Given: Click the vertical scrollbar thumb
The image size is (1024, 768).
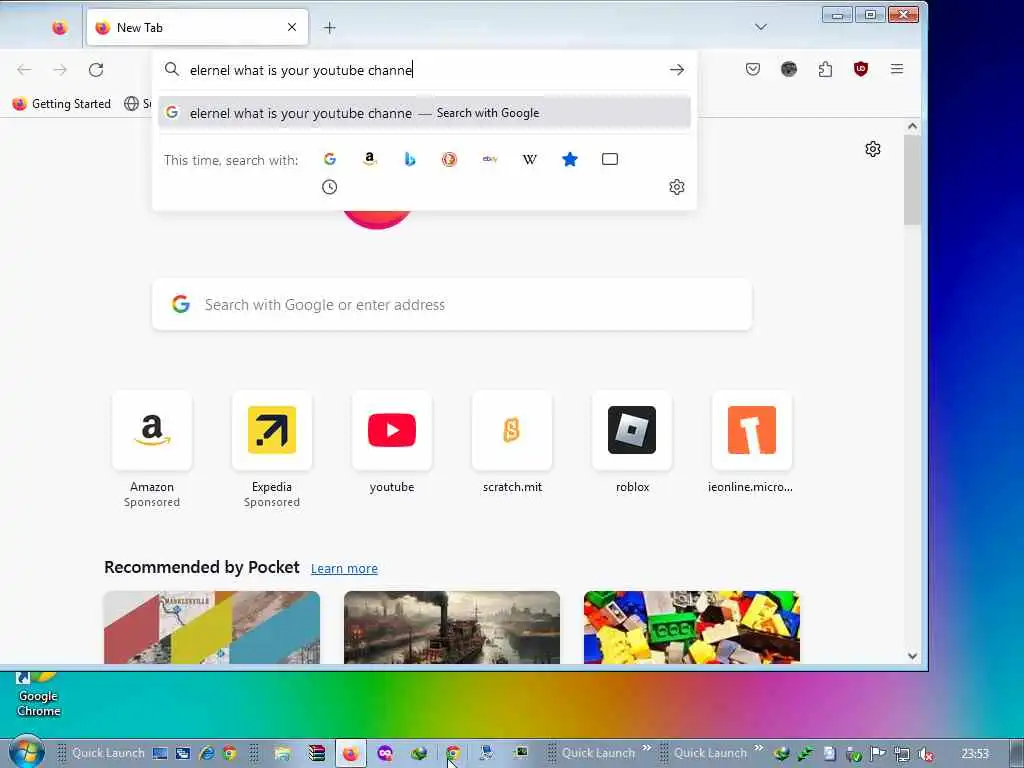Looking at the screenshot, I should point(912,180).
